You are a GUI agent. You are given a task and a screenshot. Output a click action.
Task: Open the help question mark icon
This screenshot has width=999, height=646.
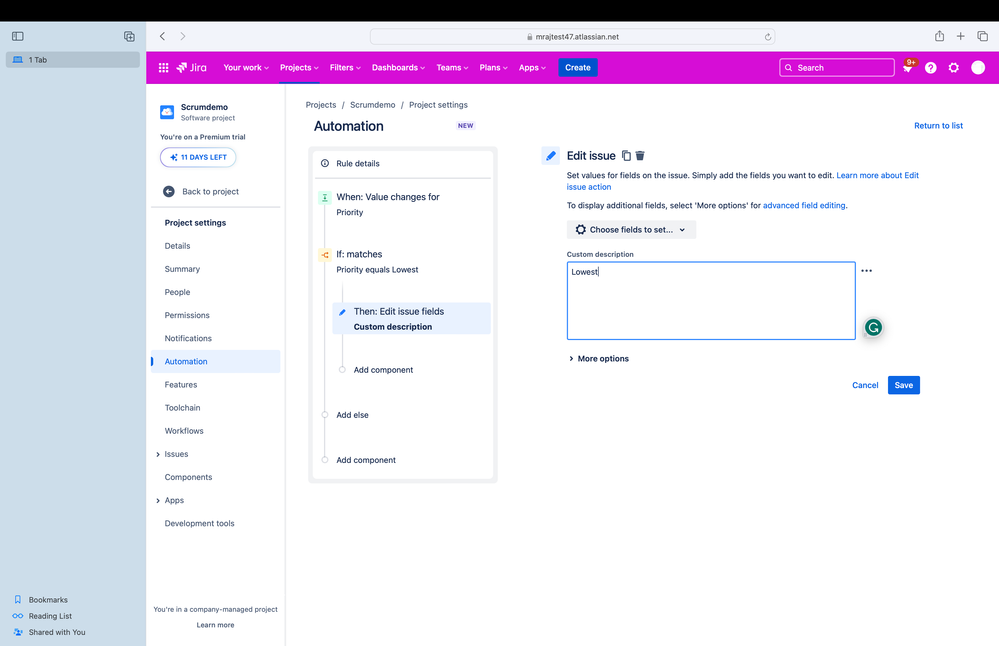tap(931, 68)
